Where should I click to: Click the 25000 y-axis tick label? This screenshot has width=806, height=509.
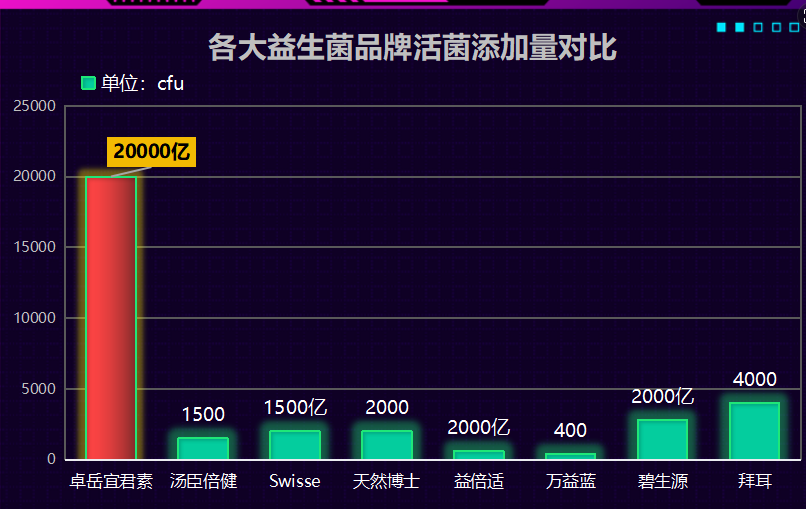[x=34, y=106]
